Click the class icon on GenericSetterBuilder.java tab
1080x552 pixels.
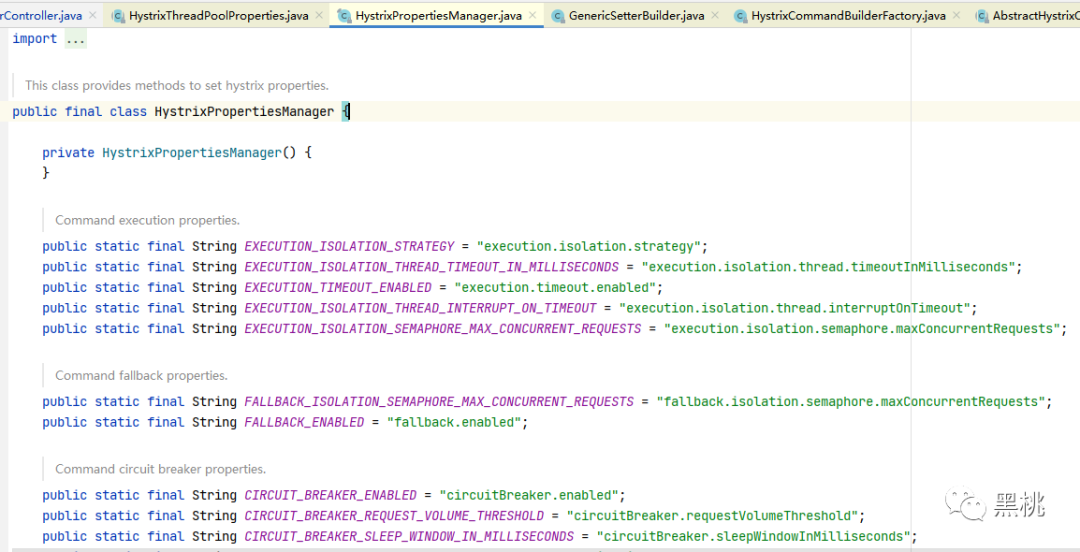point(558,16)
